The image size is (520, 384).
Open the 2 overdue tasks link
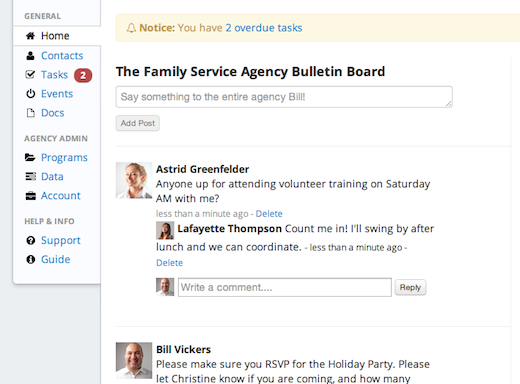click(x=264, y=28)
